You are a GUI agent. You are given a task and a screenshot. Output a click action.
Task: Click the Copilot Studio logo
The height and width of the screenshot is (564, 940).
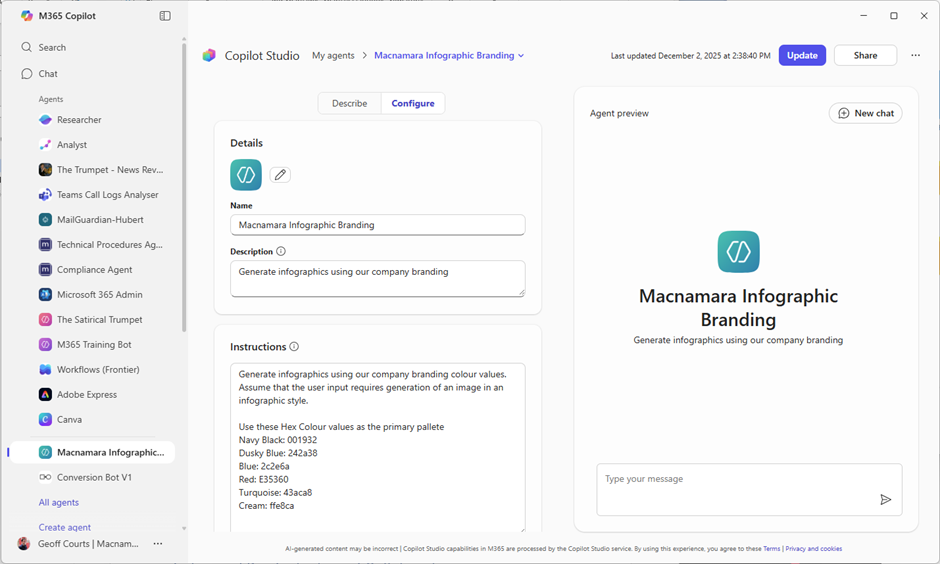209,56
